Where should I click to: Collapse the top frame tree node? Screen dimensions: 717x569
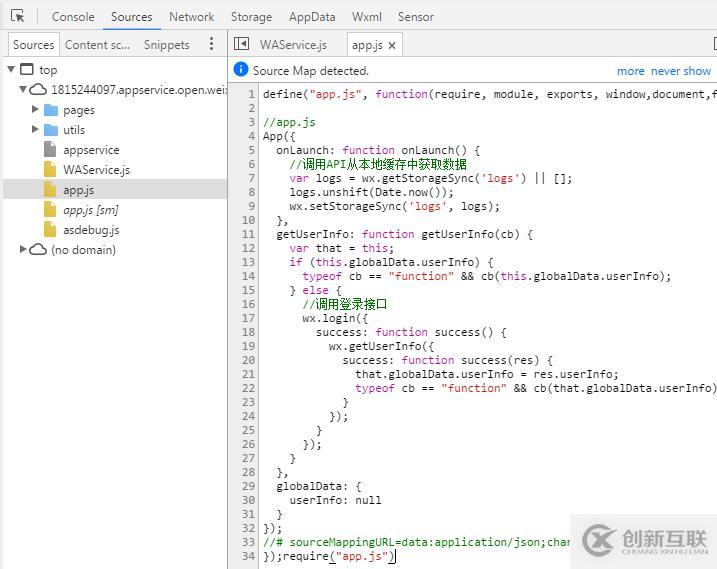11,70
